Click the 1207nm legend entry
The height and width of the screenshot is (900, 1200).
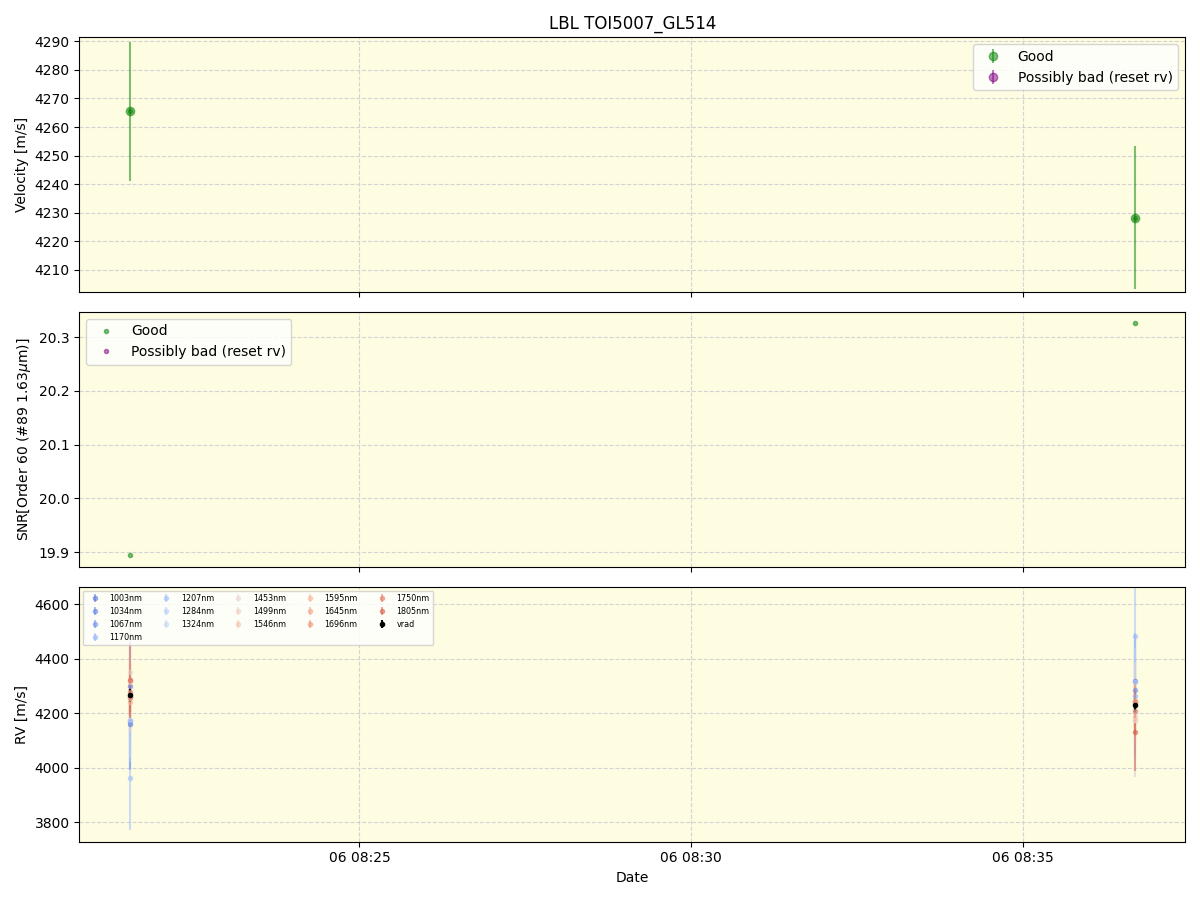pyautogui.click(x=188, y=598)
